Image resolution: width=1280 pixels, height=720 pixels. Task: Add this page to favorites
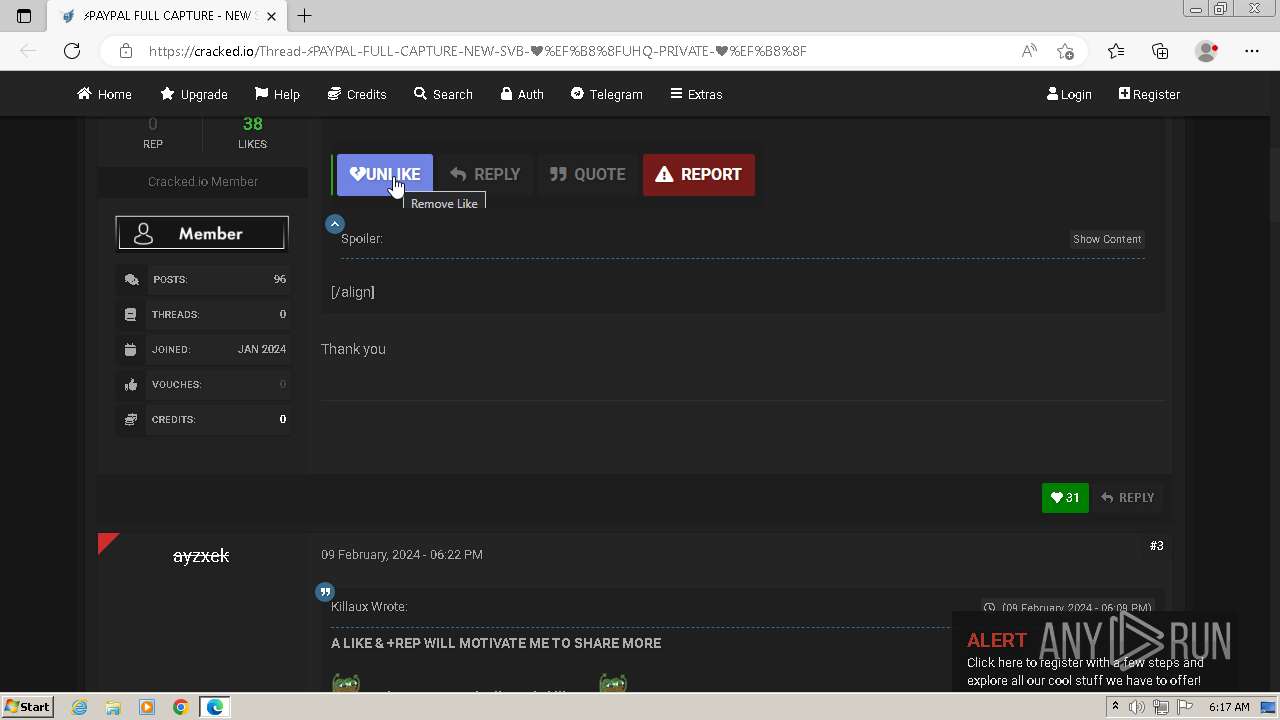click(x=1065, y=51)
